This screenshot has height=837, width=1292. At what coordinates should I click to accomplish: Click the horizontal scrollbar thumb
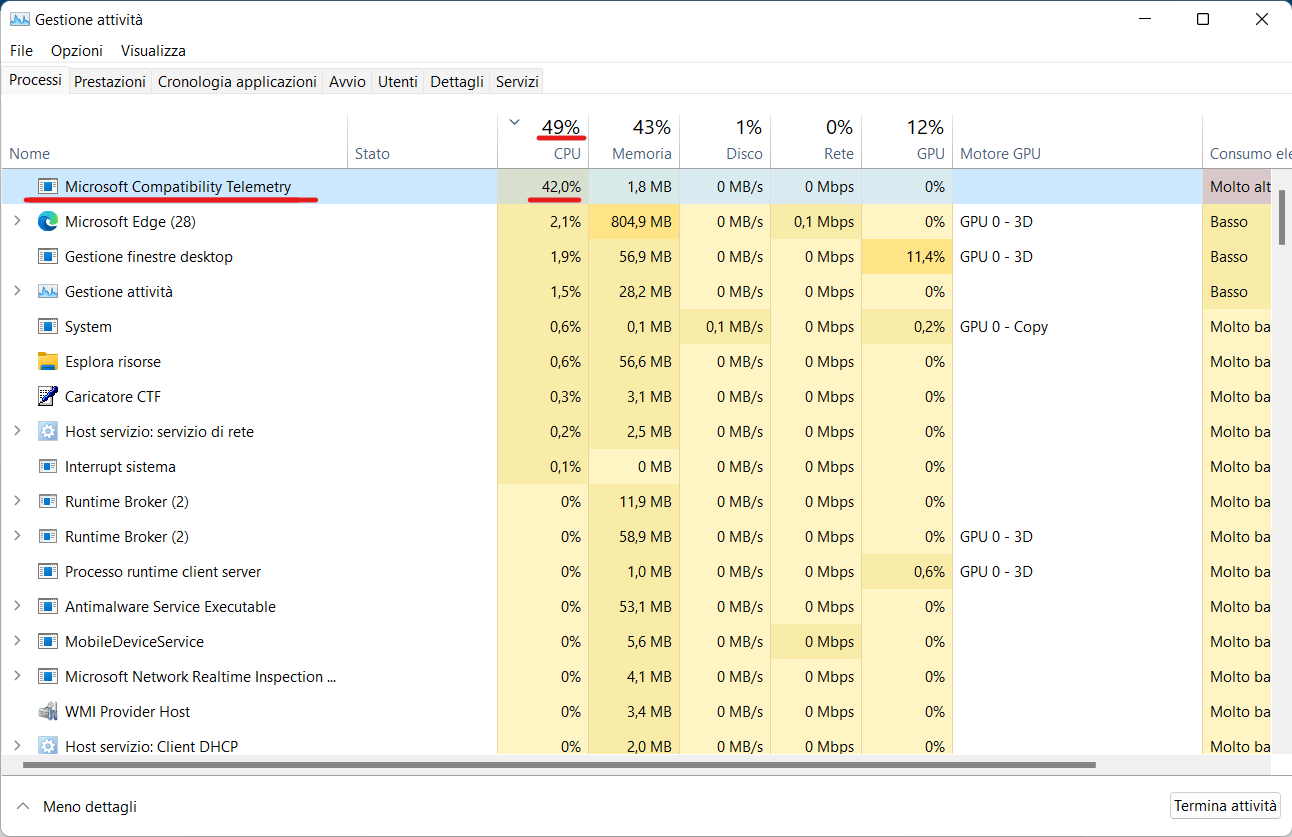559,766
